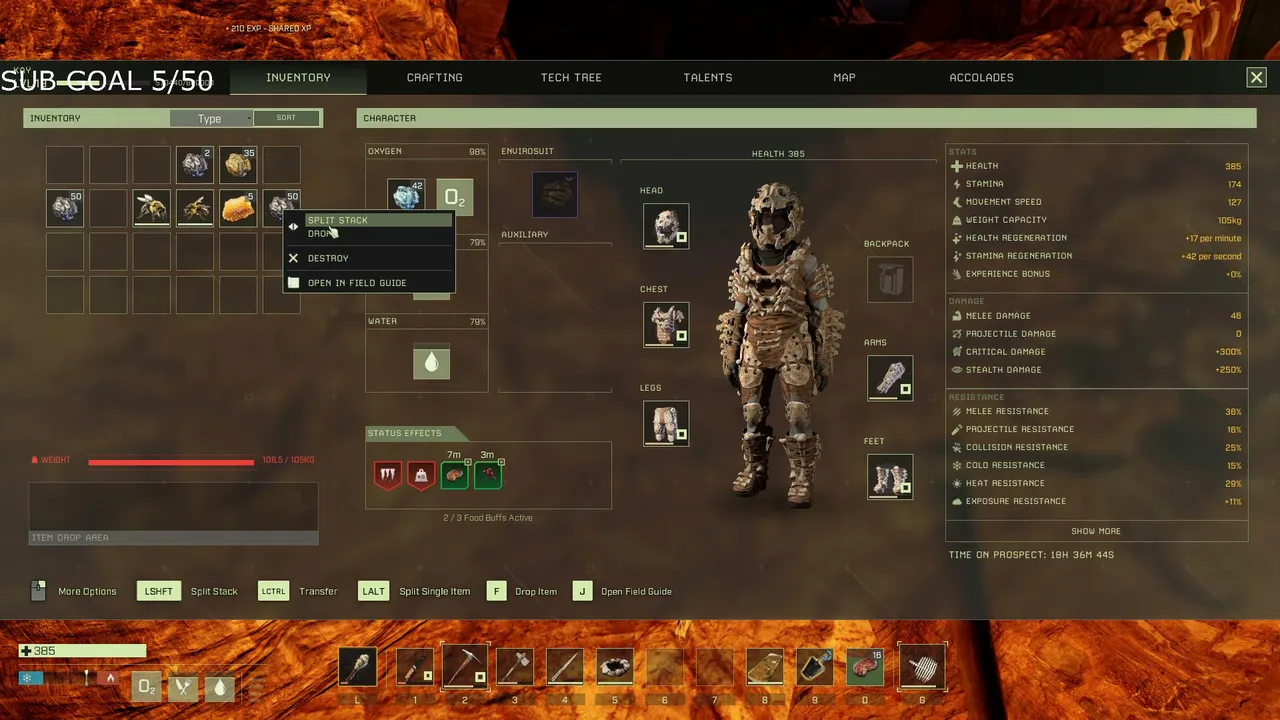Select the axe in hotbar slot 3
This screenshot has height=720, width=1280.
click(515, 666)
